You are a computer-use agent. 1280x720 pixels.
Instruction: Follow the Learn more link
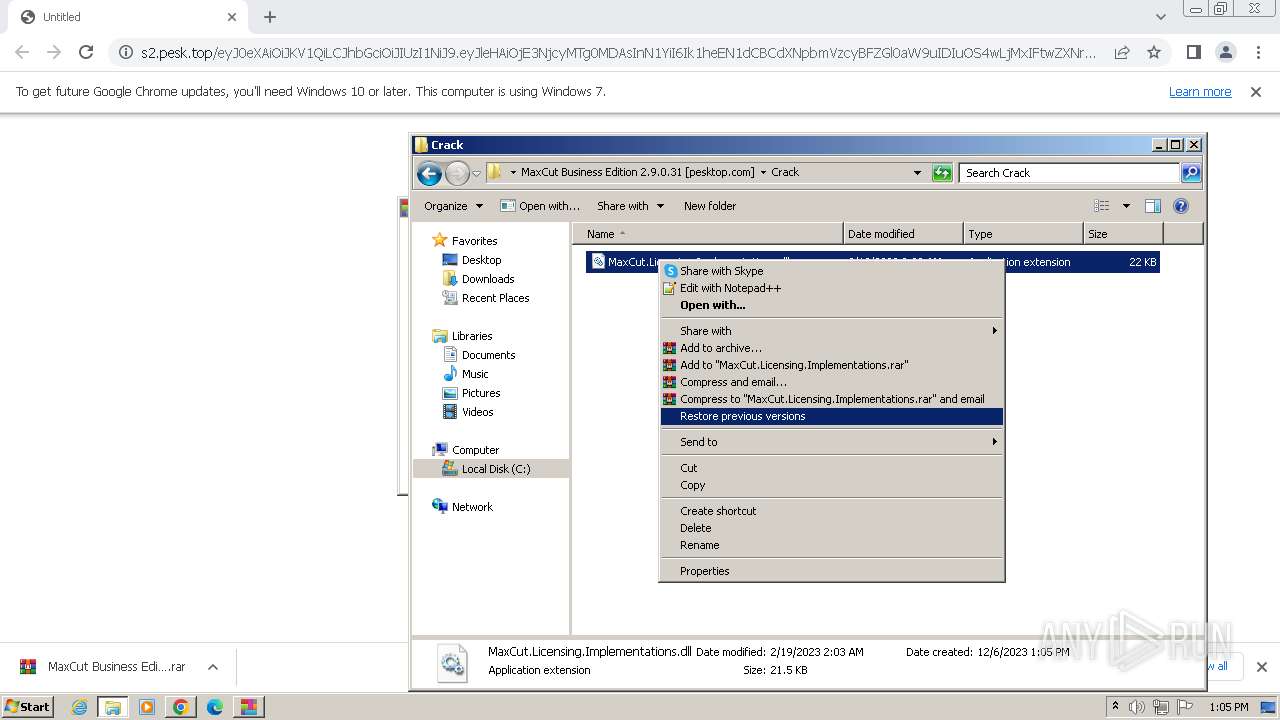pyautogui.click(x=1200, y=91)
